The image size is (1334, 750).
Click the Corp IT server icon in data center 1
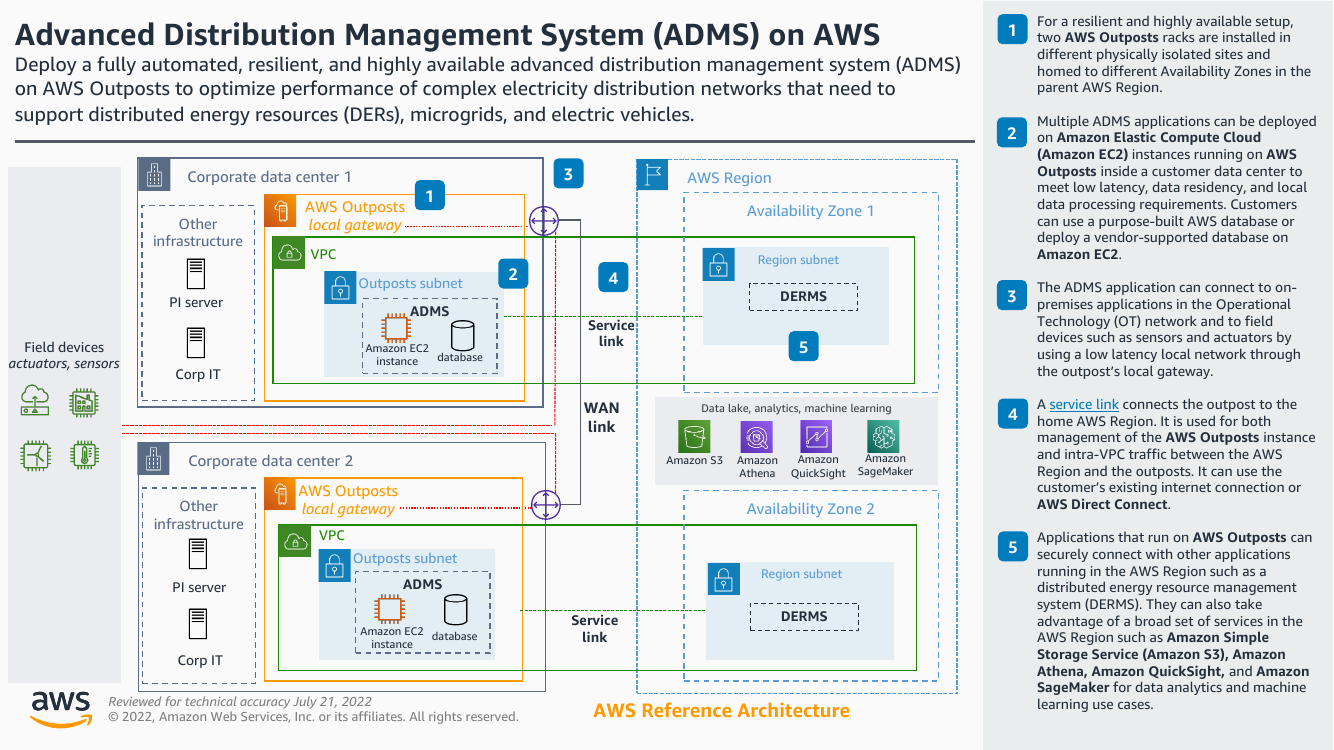pyautogui.click(x=196, y=343)
